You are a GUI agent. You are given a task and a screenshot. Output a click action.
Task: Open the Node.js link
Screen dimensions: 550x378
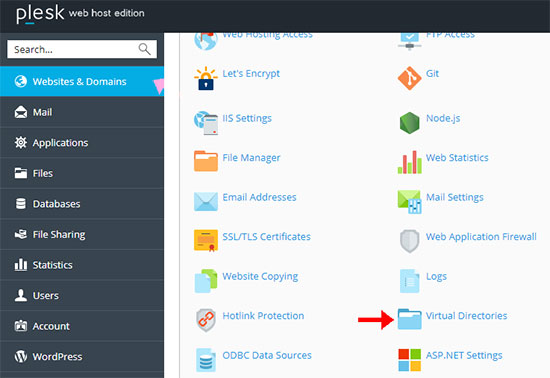click(443, 118)
